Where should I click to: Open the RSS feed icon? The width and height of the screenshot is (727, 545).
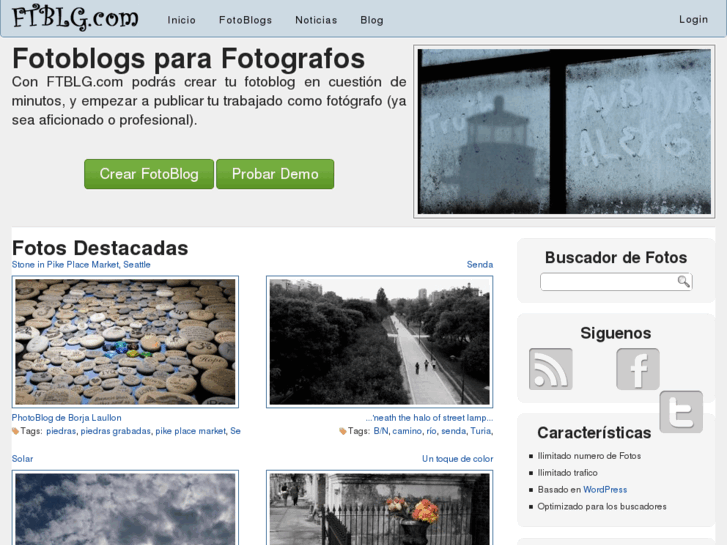pyautogui.click(x=550, y=369)
